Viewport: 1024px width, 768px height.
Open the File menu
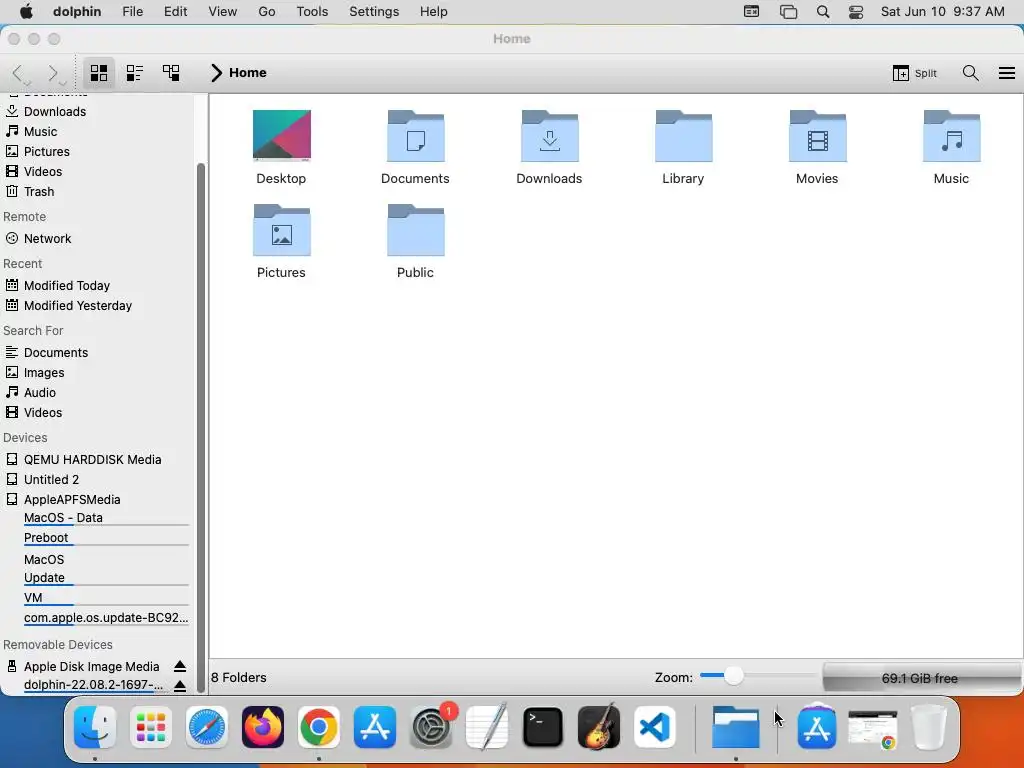133,12
